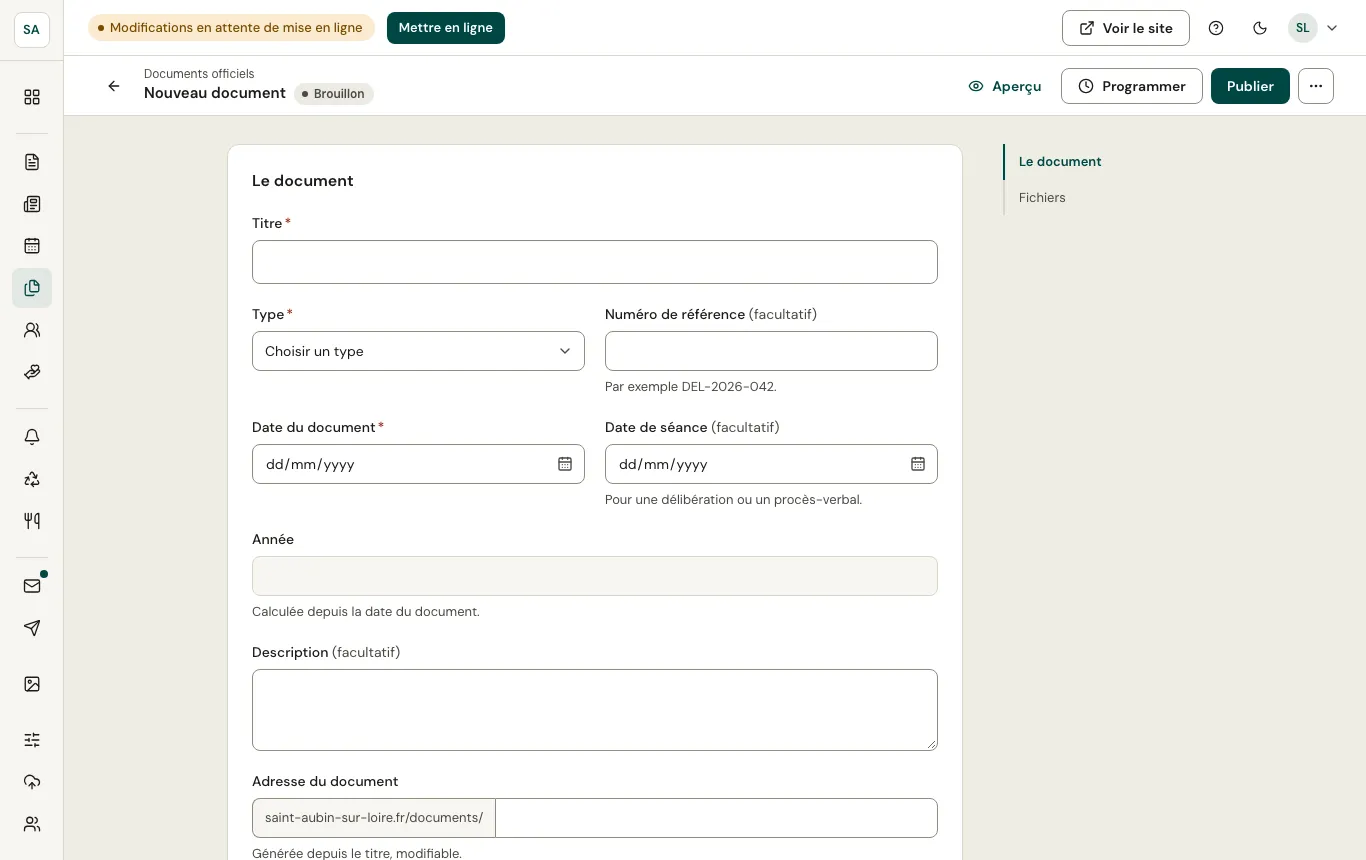Focus the Titre input field

click(x=595, y=262)
